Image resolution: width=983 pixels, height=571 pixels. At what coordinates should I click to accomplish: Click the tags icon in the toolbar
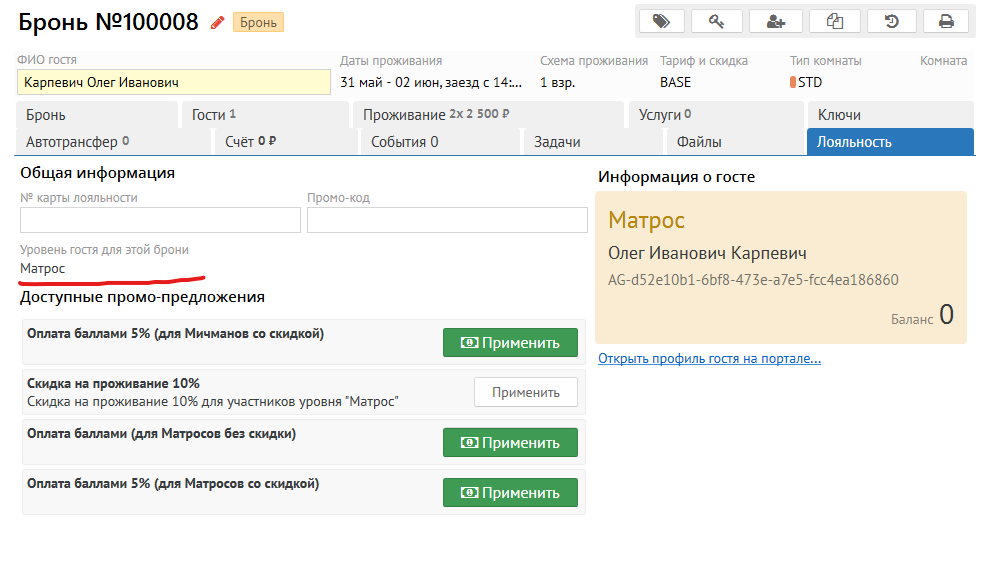pos(660,21)
